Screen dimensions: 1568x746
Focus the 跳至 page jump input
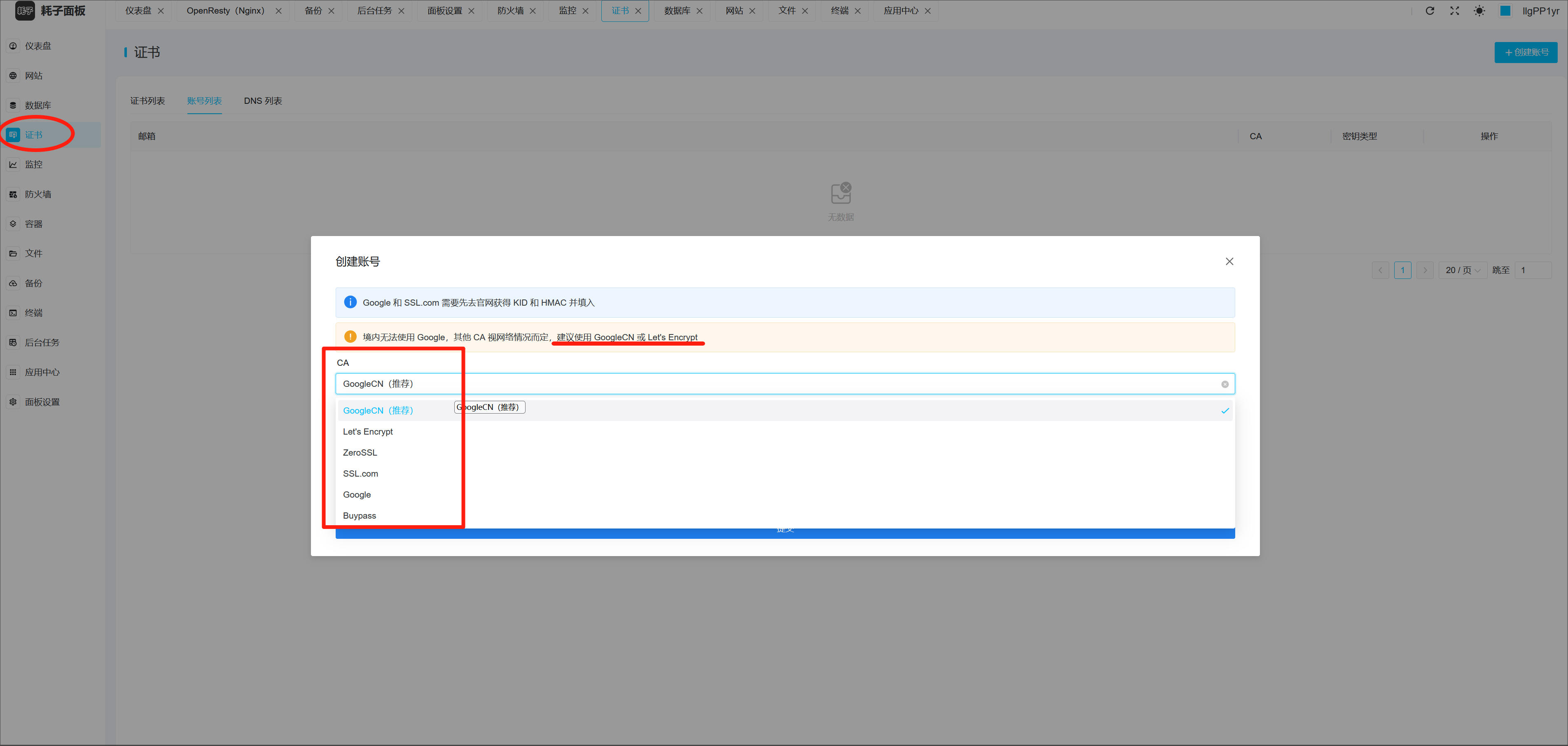pyautogui.click(x=1533, y=270)
